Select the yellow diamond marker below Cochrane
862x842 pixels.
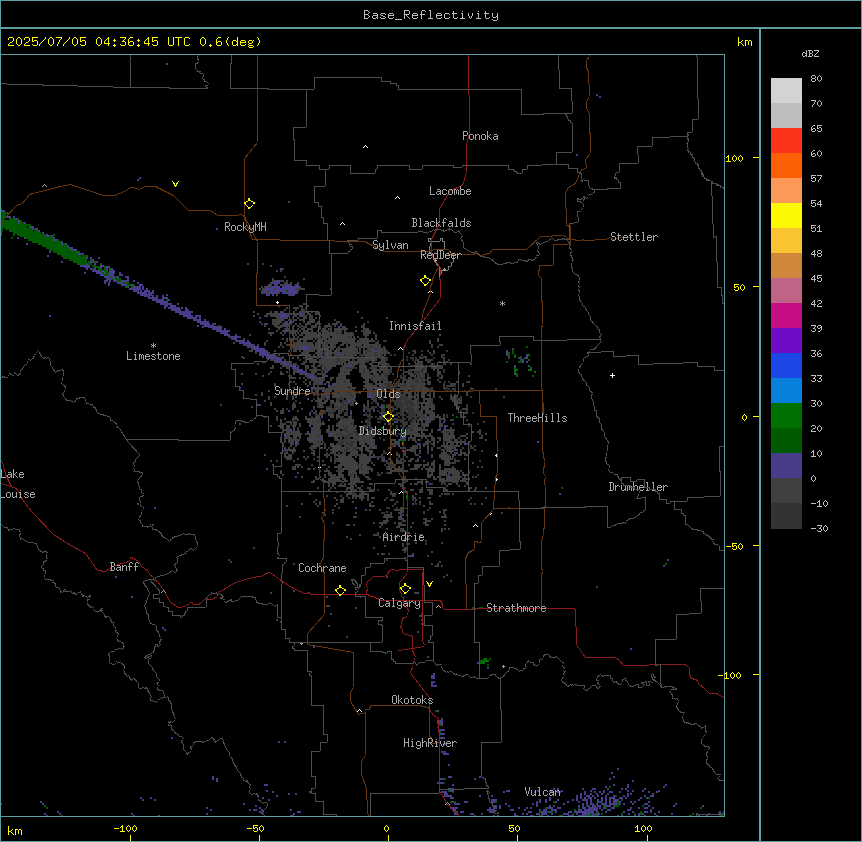click(x=340, y=590)
